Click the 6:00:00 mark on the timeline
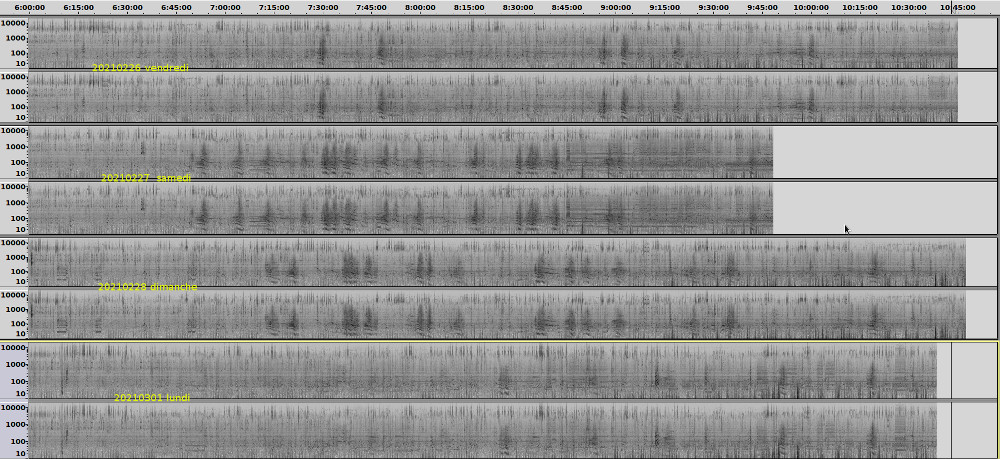 pyautogui.click(x=29, y=7)
